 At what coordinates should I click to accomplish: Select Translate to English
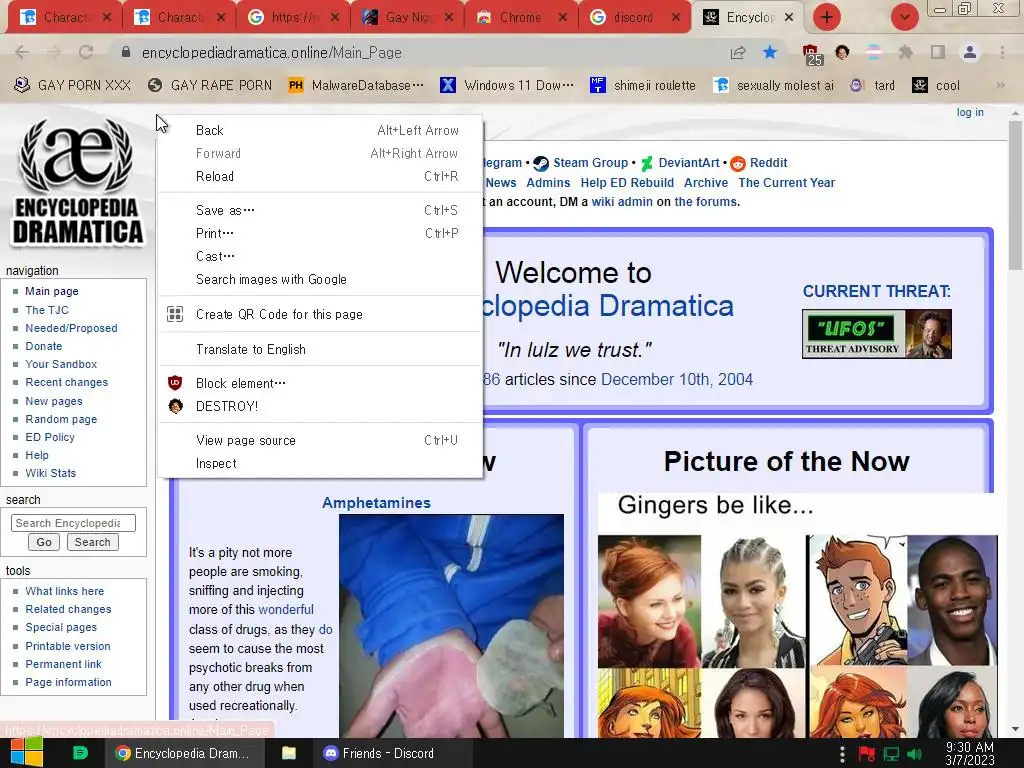pos(320,349)
